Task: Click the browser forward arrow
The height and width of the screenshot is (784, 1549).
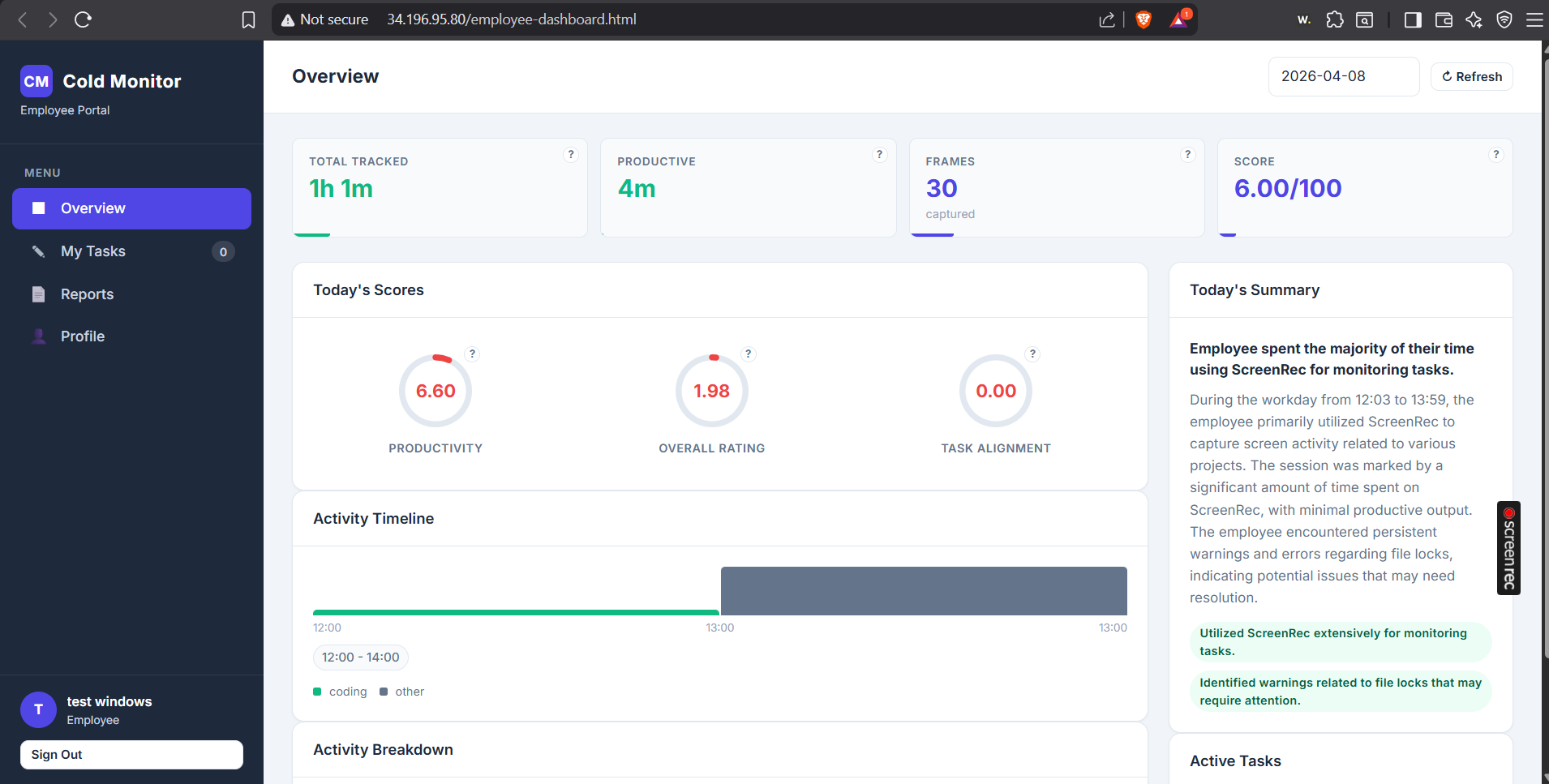Action: [53, 19]
